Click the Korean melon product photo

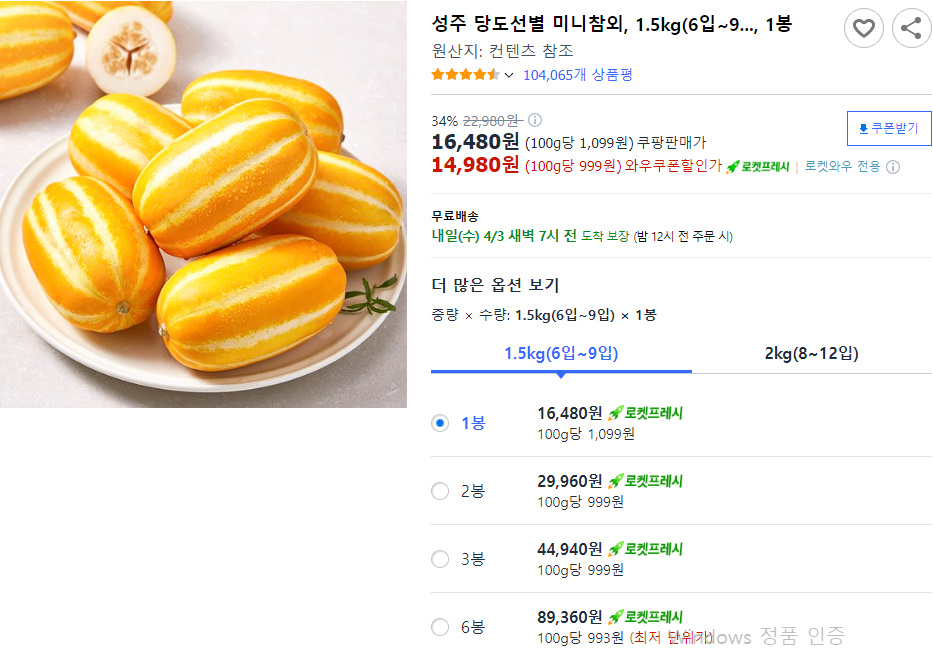click(x=203, y=204)
